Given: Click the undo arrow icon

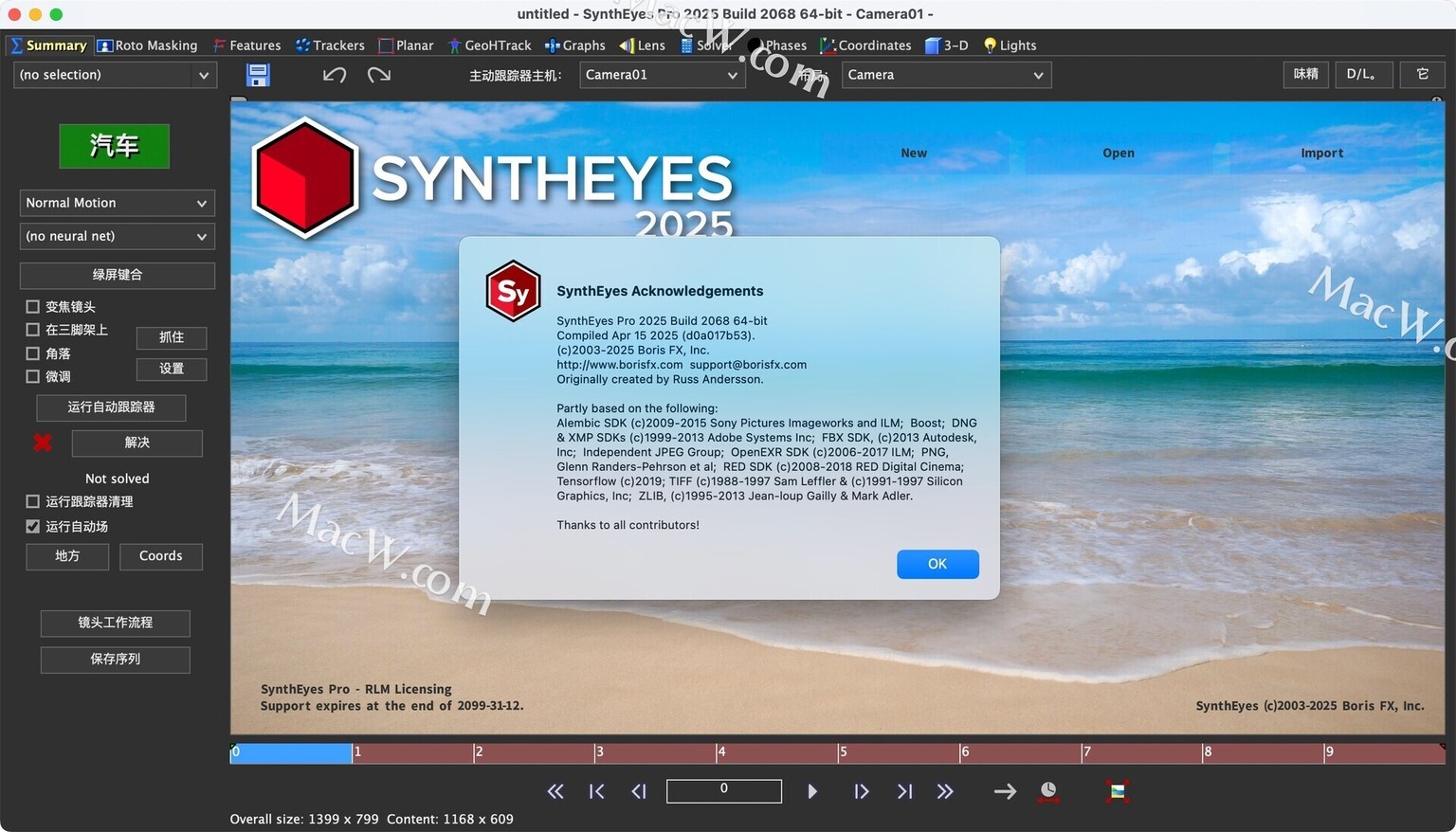Looking at the screenshot, I should (x=335, y=75).
